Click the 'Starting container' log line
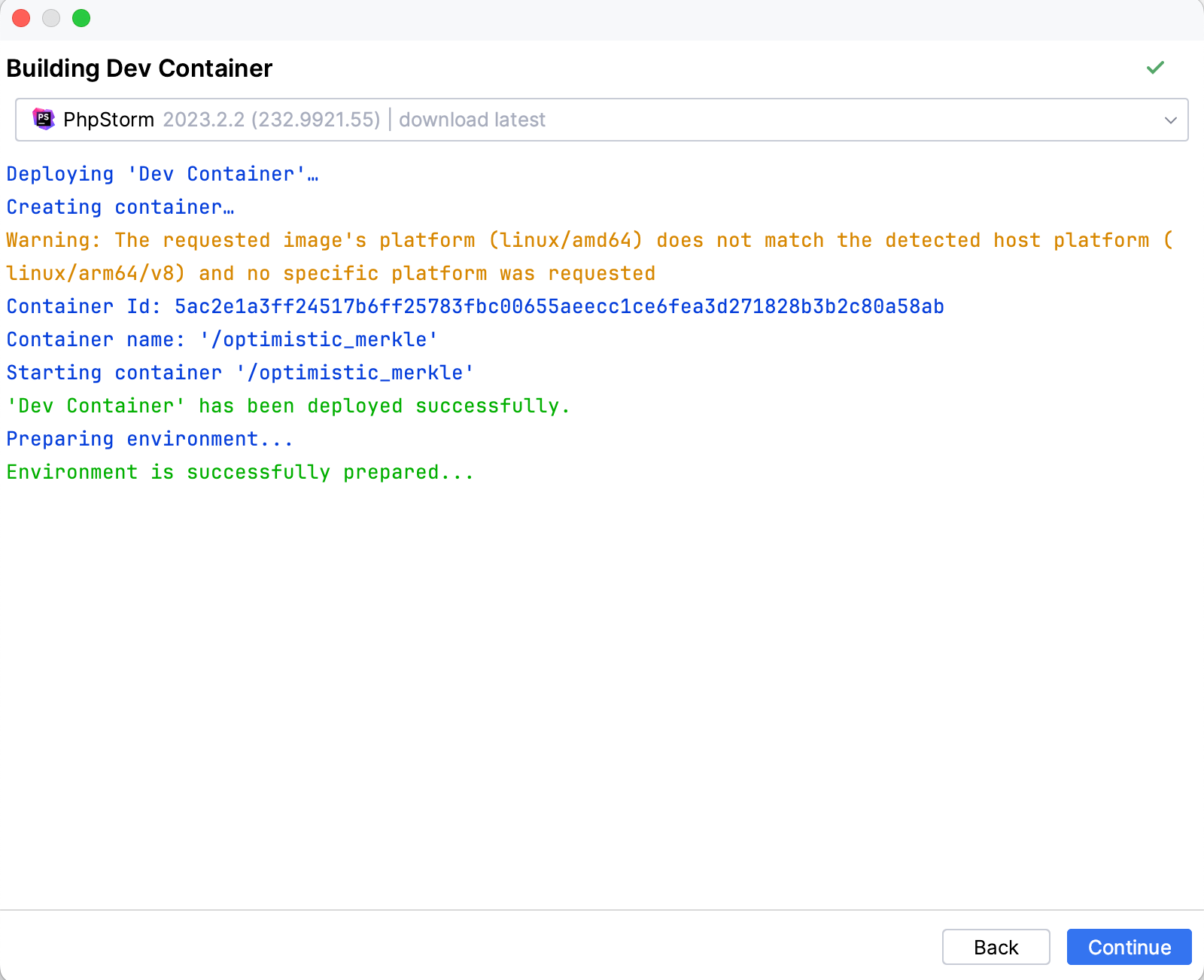Viewport: 1204px width, 980px height. point(239,373)
